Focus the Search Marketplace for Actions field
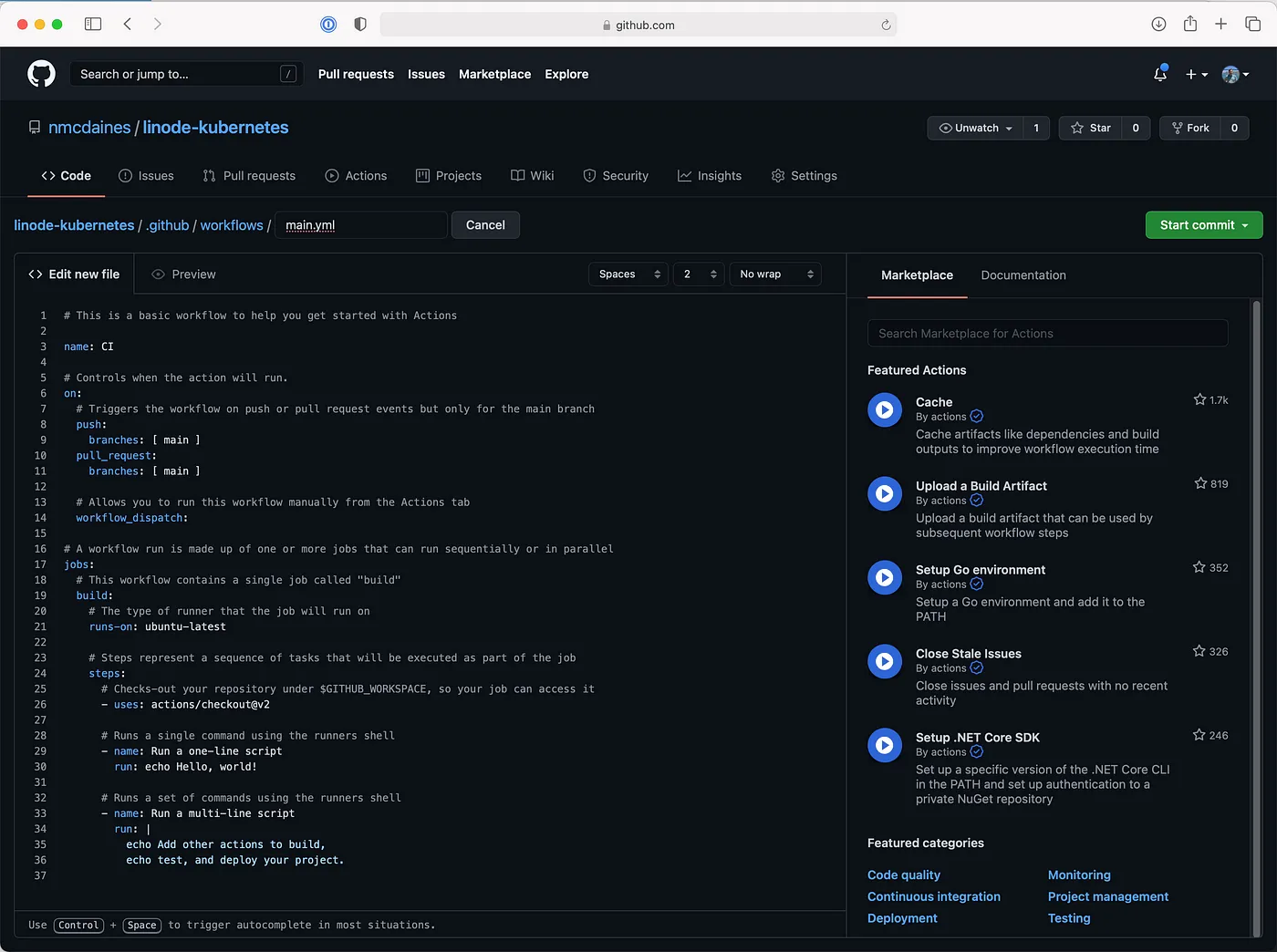 click(1047, 334)
